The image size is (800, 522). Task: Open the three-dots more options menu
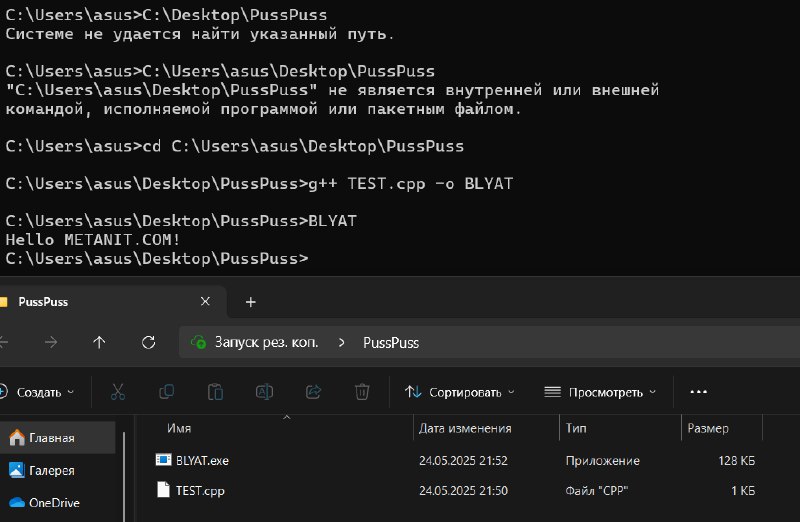point(698,392)
